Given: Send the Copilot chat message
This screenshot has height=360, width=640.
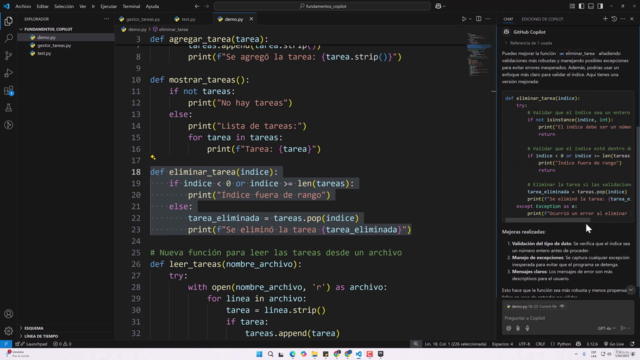Looking at the screenshot, I should point(623,328).
